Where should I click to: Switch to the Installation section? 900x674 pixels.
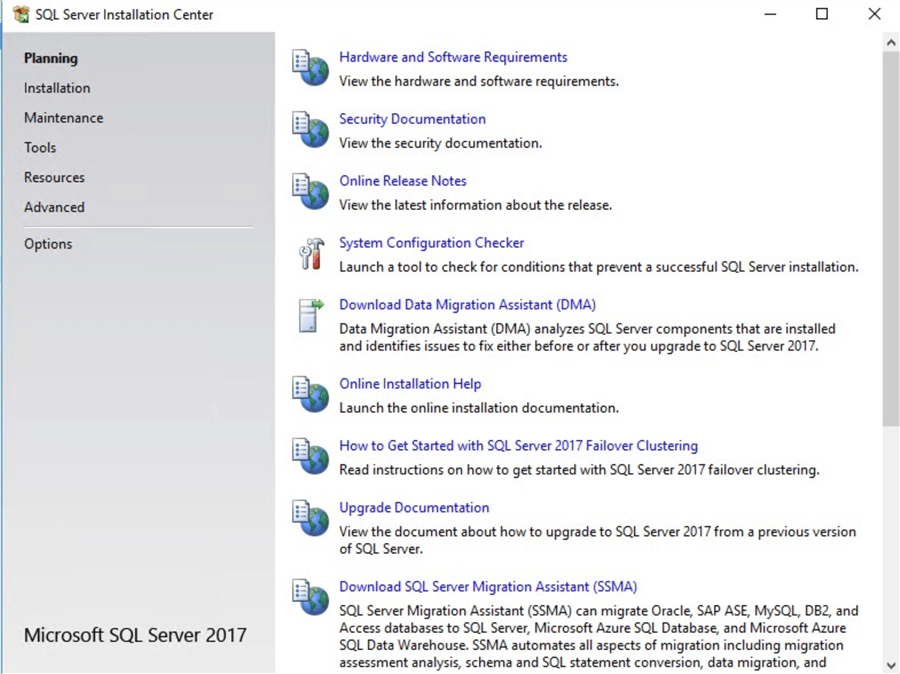(x=57, y=88)
